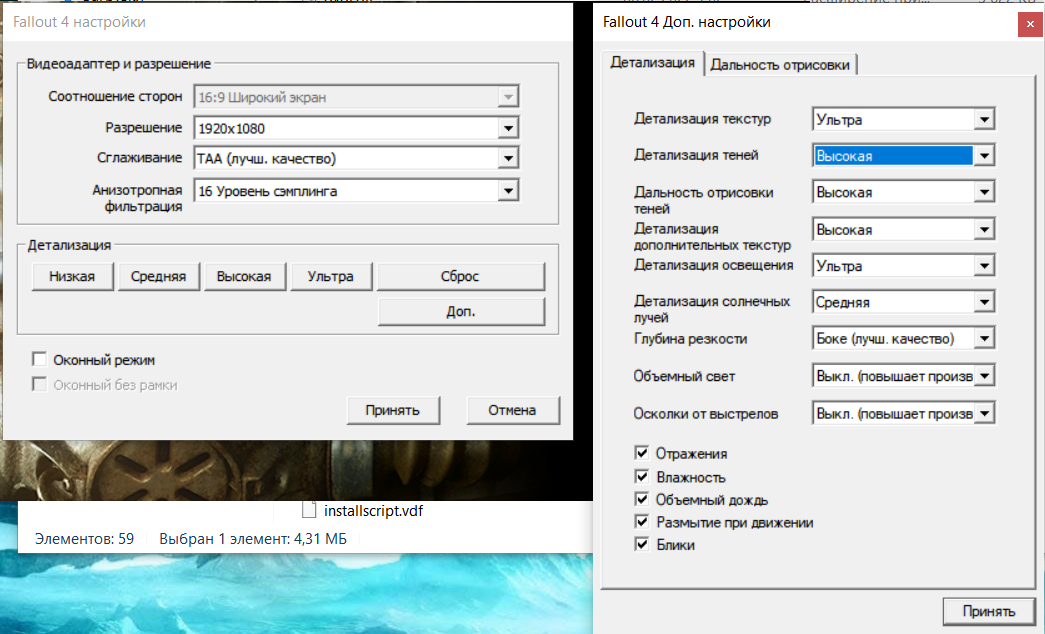Click the Доп. advanced settings button

(x=461, y=311)
